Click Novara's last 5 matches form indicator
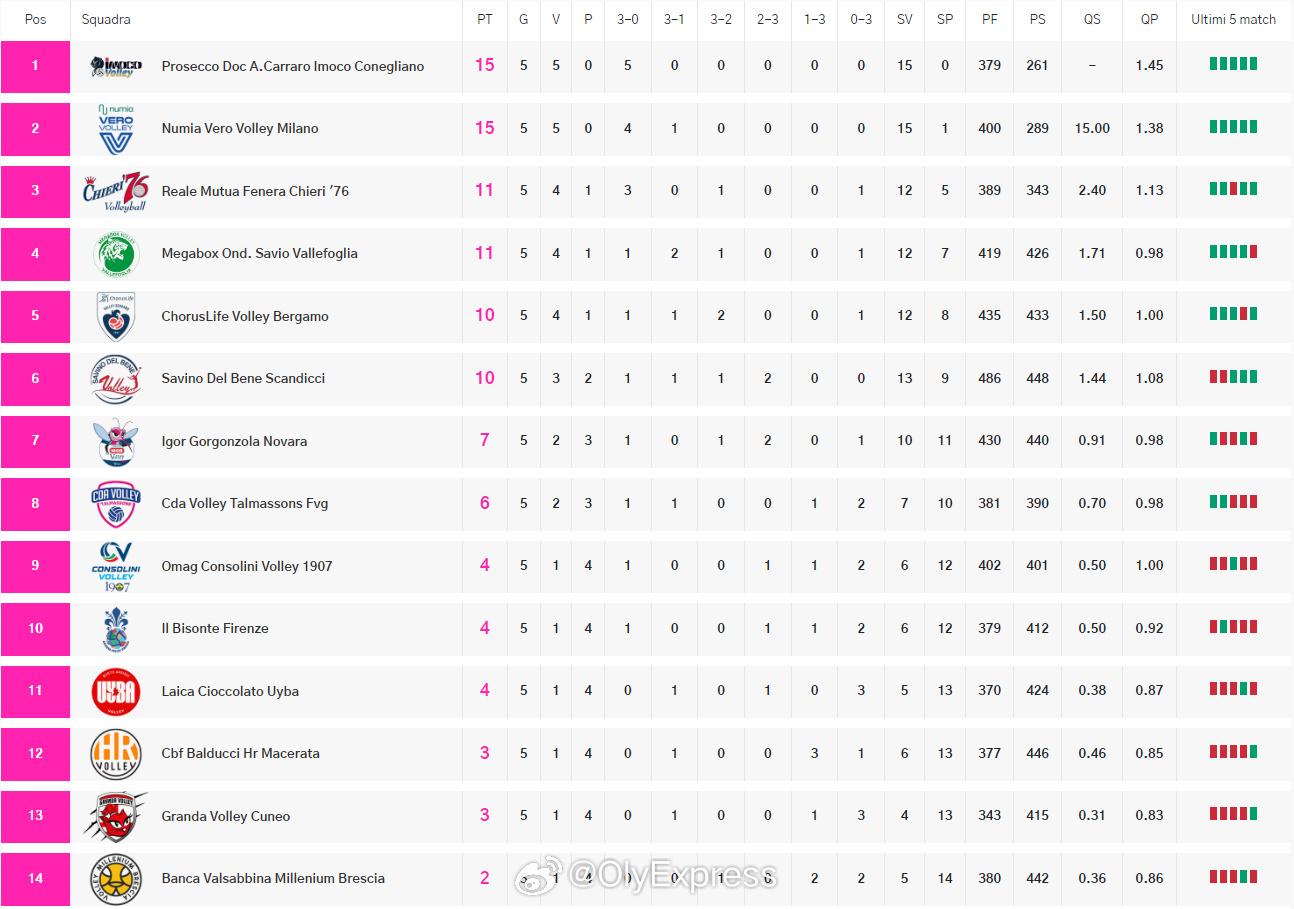 pyautogui.click(x=1234, y=439)
